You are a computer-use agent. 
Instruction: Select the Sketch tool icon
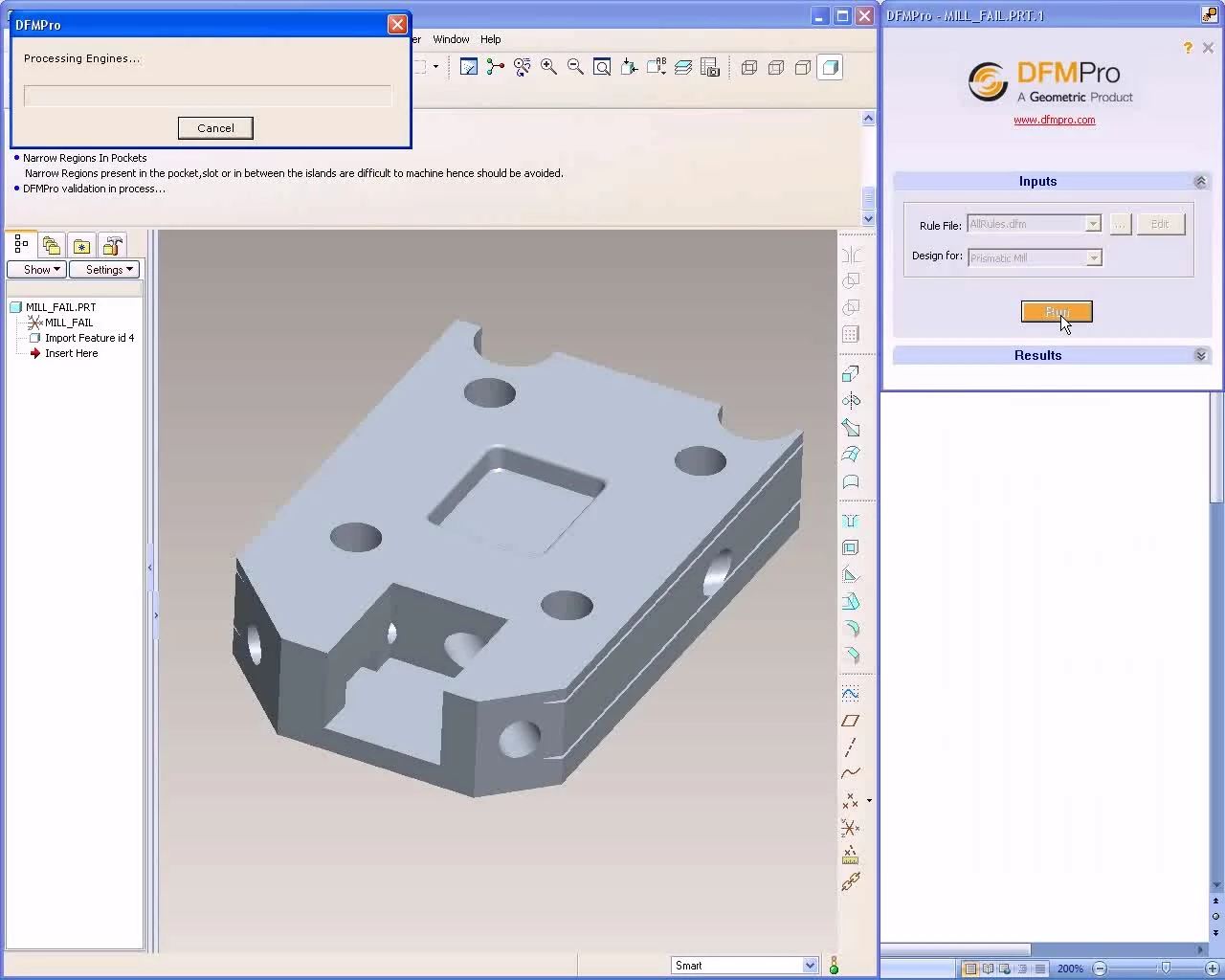click(851, 694)
